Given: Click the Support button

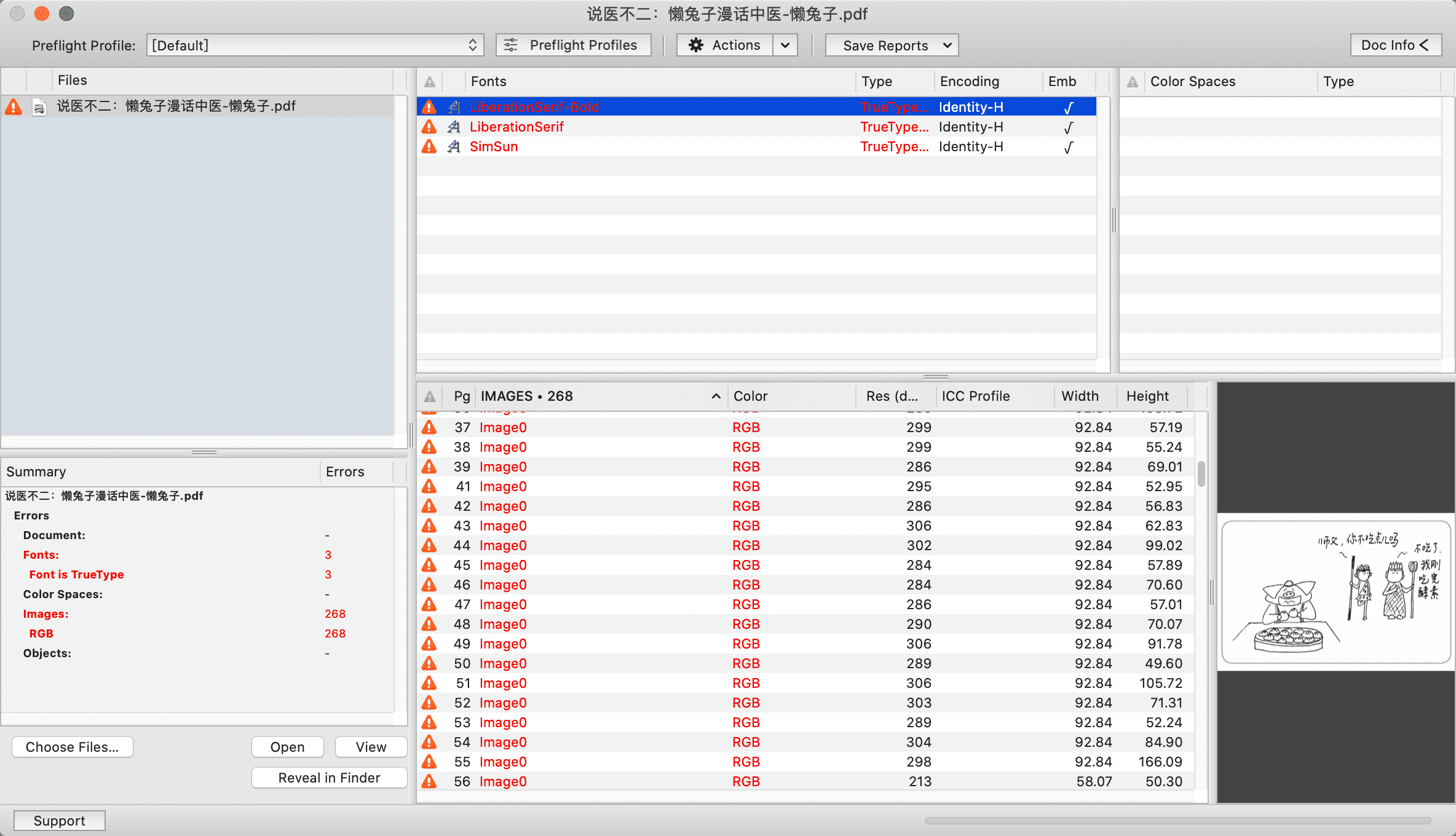Looking at the screenshot, I should [60, 821].
